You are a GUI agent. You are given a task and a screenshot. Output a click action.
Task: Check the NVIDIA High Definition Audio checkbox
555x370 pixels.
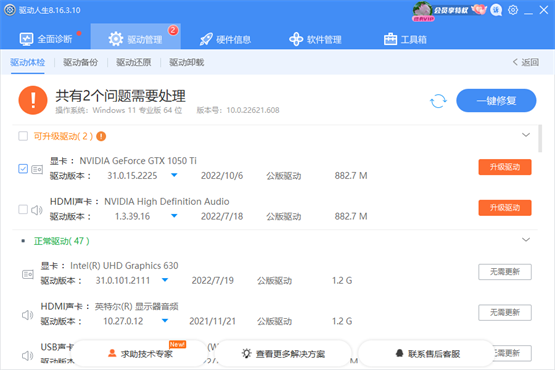pyautogui.click(x=23, y=209)
